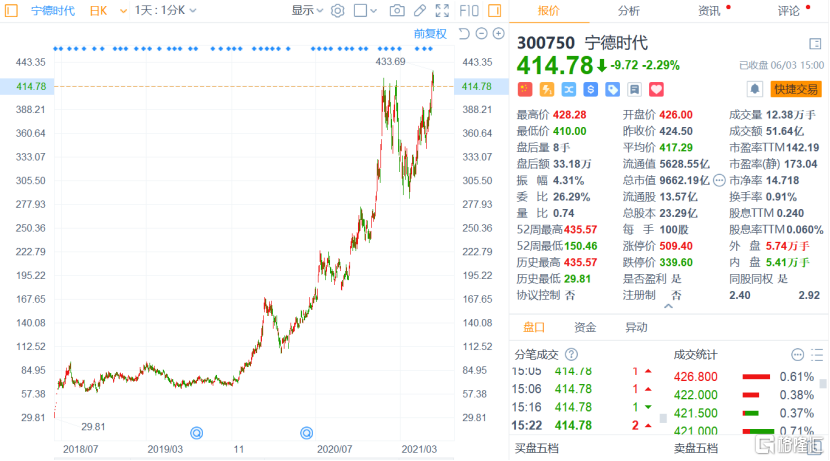Viewport: 830px width, 461px height.
Task: Click the blue shuffle arrows icon
Action: pos(569,89)
